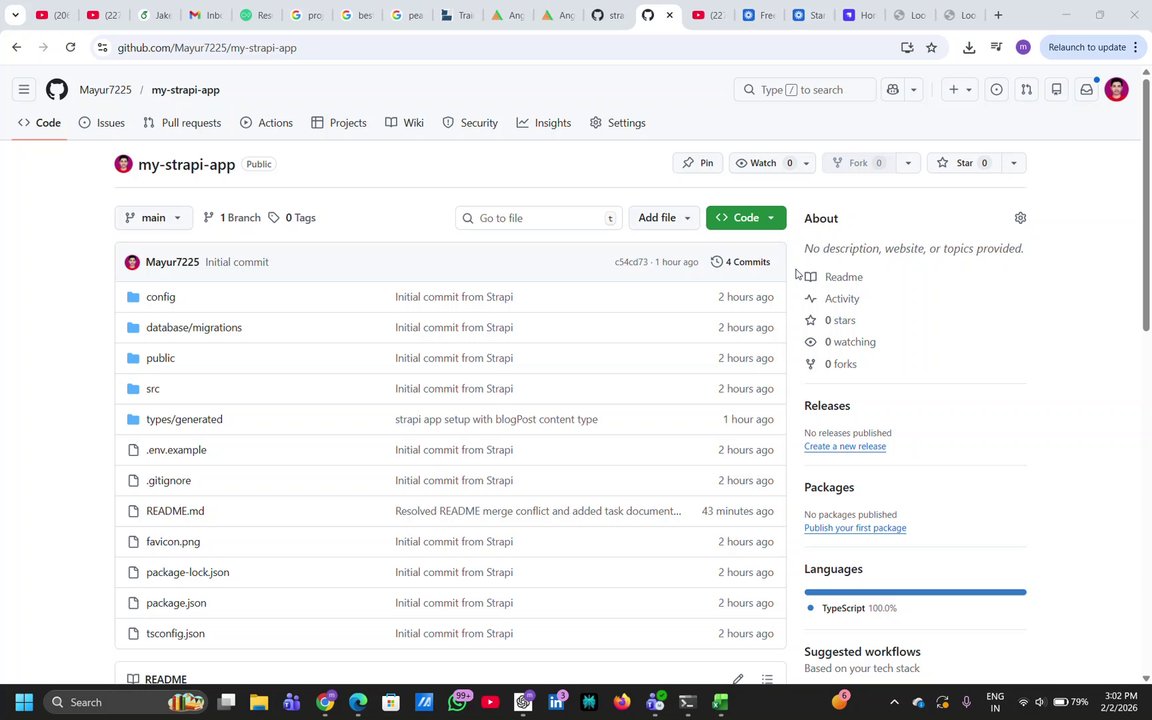Open the 1 Branch link
Screen dimensions: 1152x720
(232, 217)
